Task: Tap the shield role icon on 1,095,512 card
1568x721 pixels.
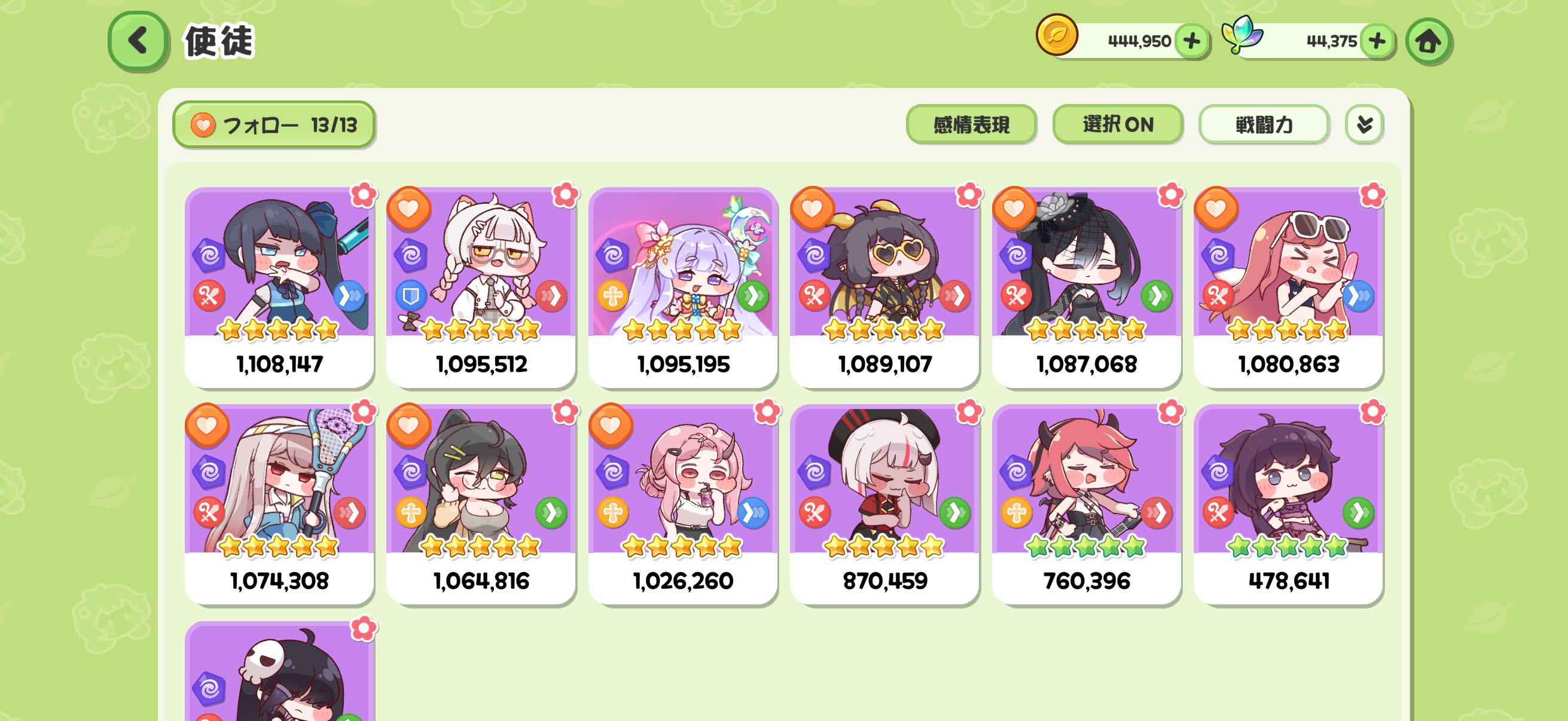Action: coord(411,296)
